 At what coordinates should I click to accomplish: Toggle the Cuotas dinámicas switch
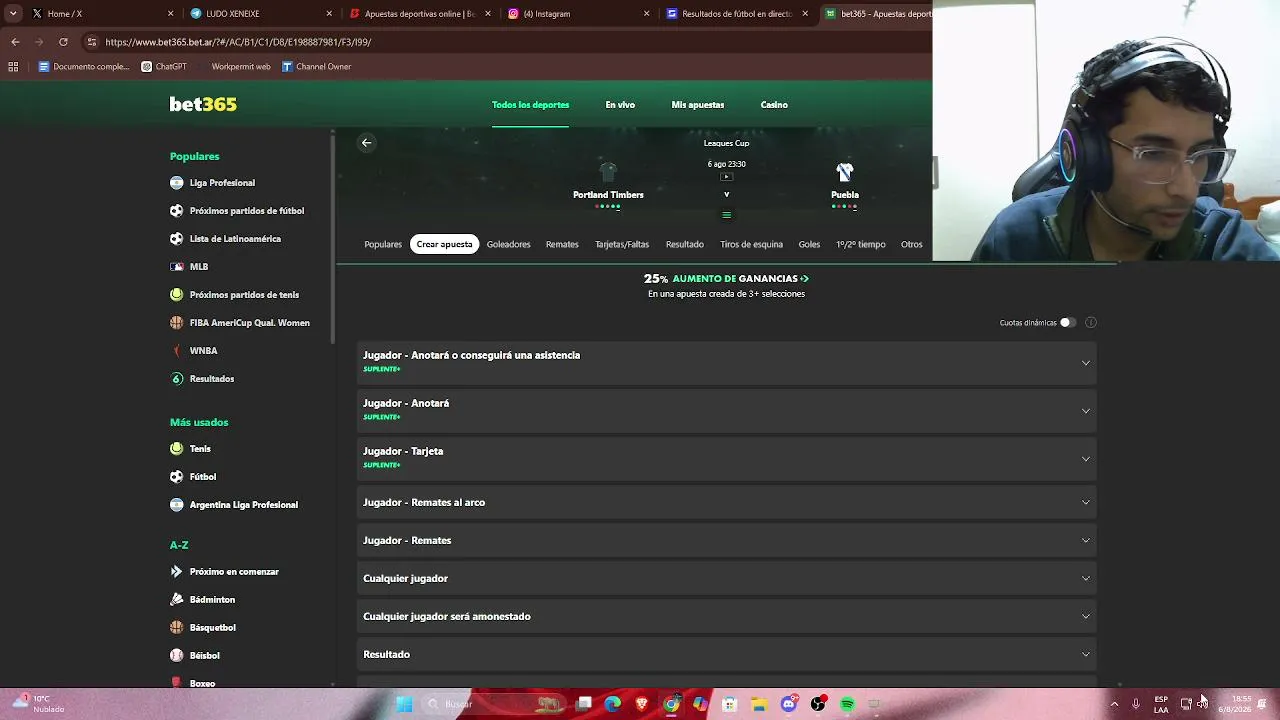(x=1067, y=323)
